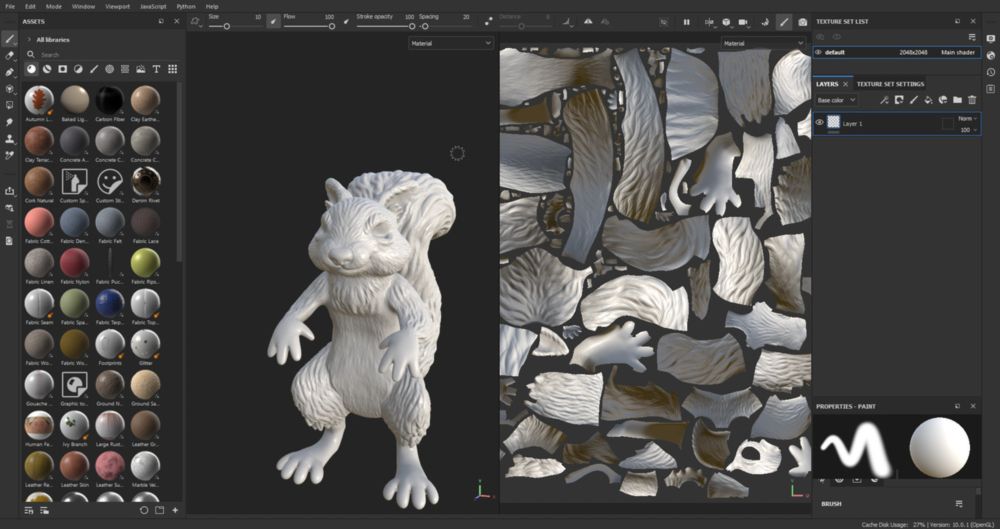Image resolution: width=1000 pixels, height=529 pixels.
Task: Filter assets by Fonts T icon
Action: pos(156,69)
